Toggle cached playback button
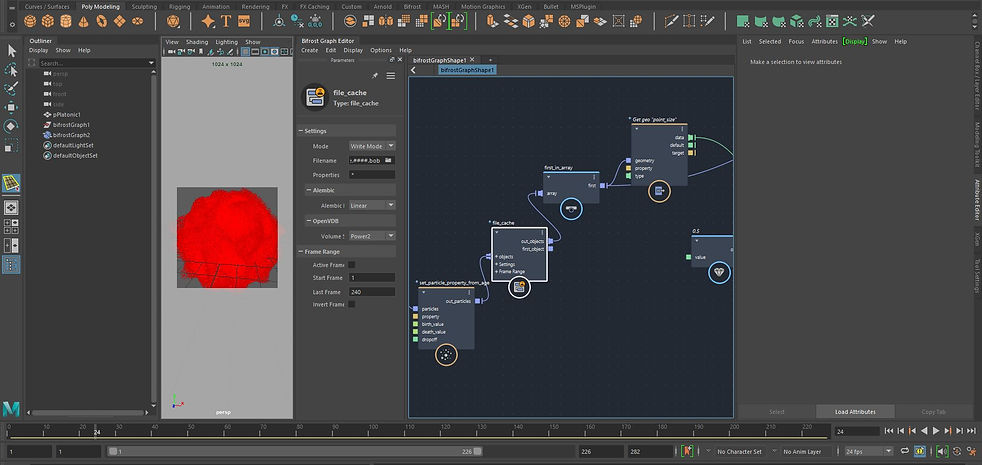 pos(920,451)
